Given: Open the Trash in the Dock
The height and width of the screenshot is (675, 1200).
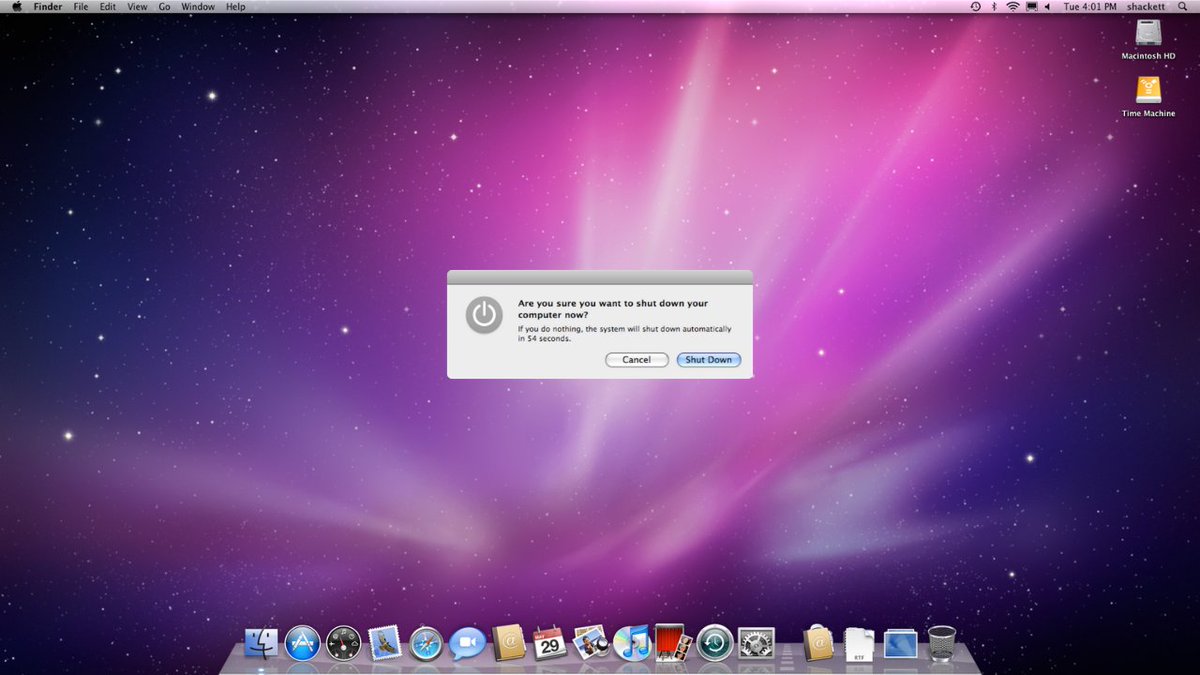Looking at the screenshot, I should click(942, 643).
